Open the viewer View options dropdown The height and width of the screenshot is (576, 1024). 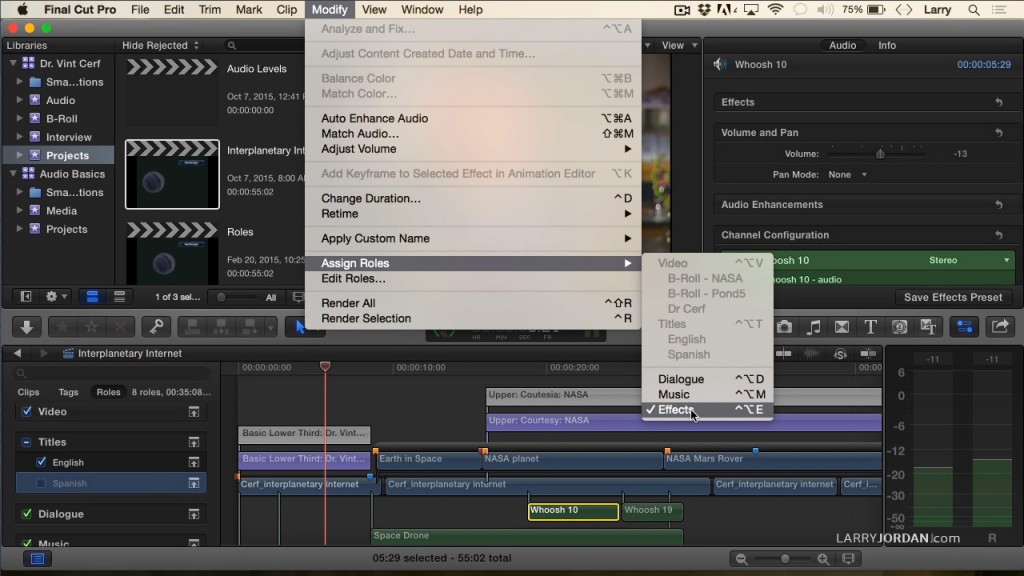pos(679,45)
